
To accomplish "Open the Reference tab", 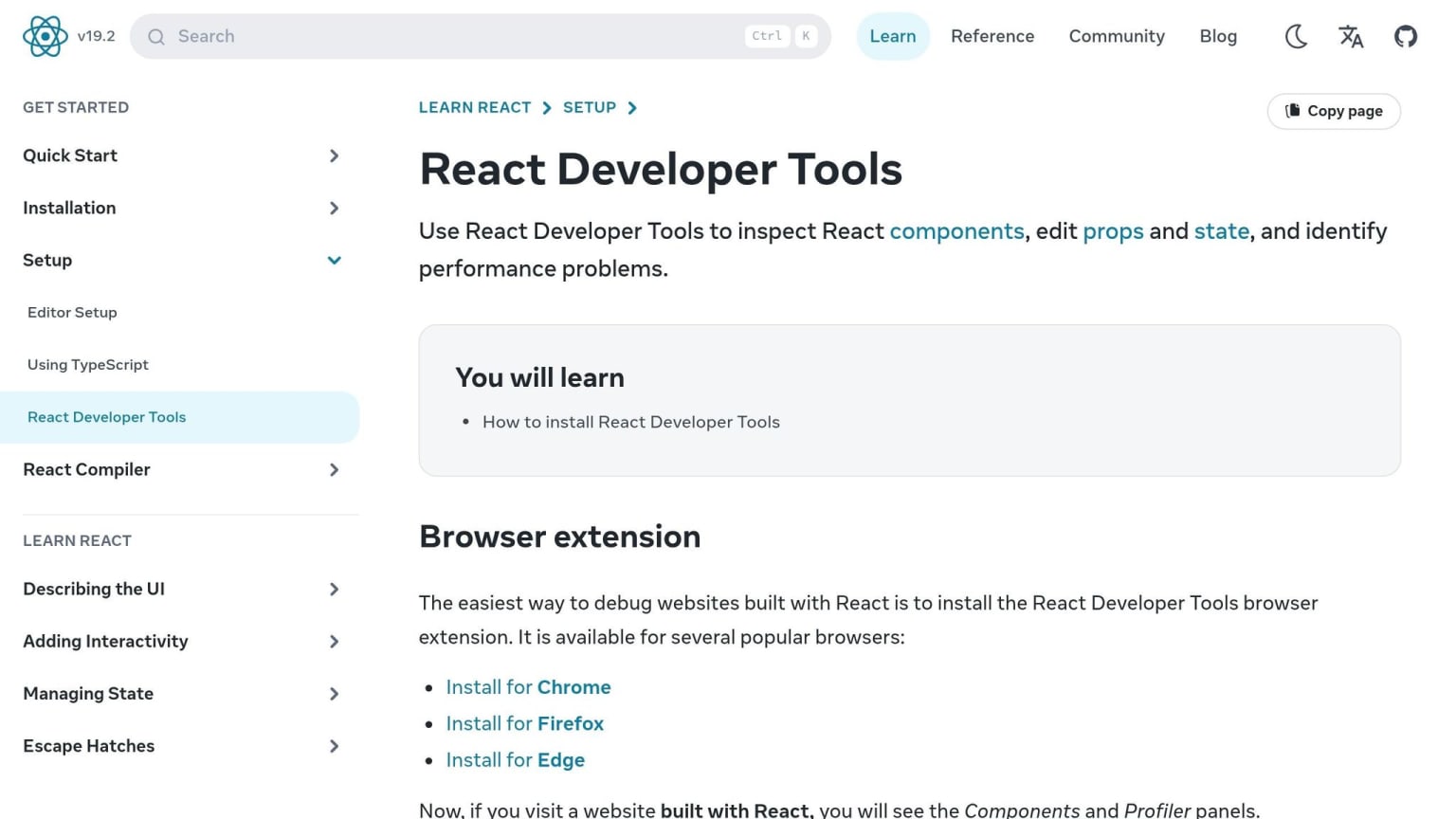I will [992, 36].
